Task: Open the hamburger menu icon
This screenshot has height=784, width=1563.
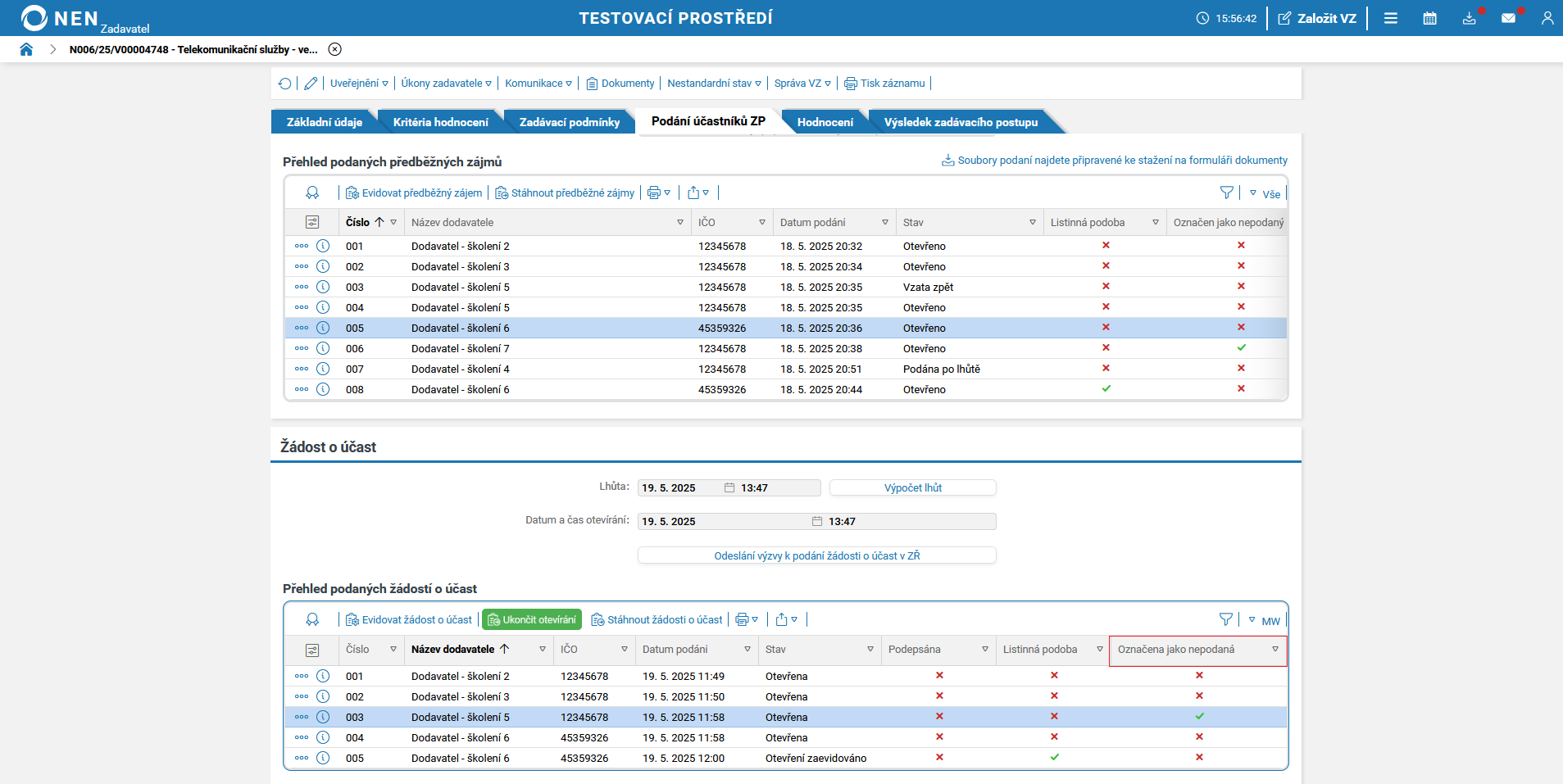Action: [1390, 18]
